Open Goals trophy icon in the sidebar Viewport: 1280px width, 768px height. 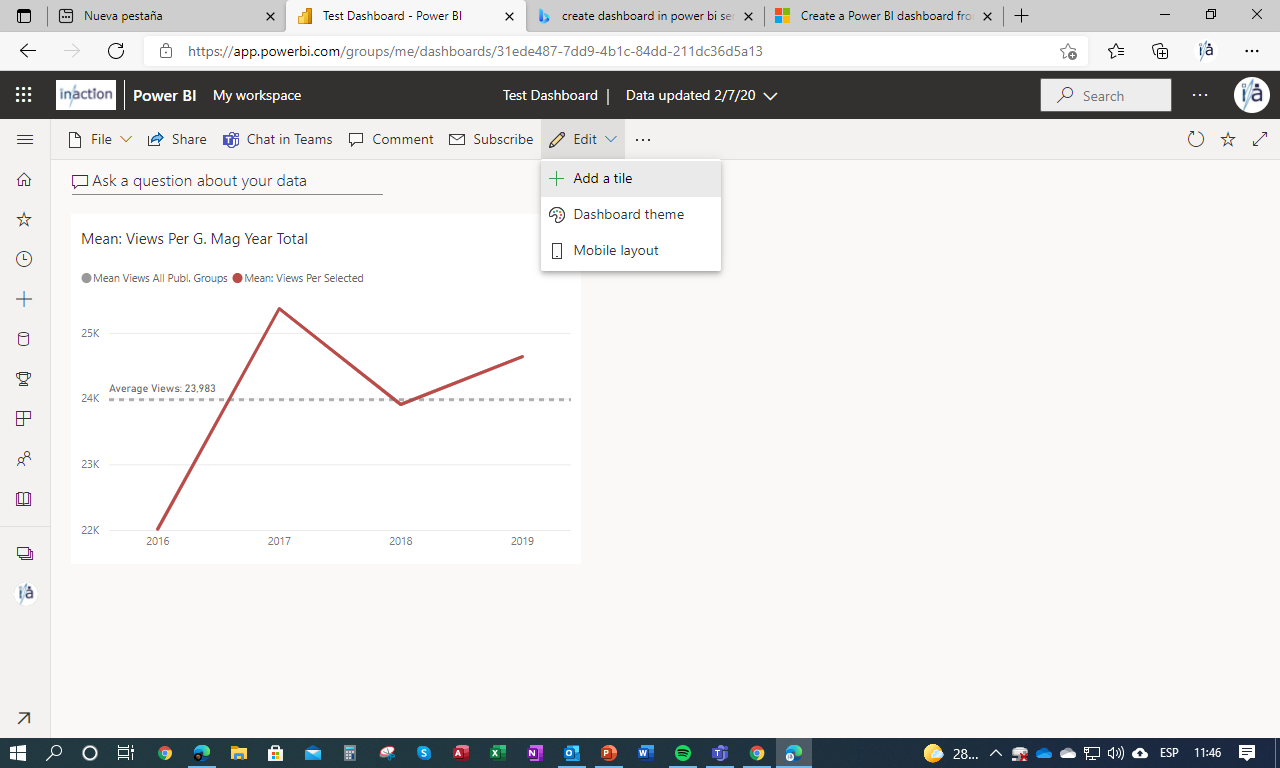pos(25,379)
